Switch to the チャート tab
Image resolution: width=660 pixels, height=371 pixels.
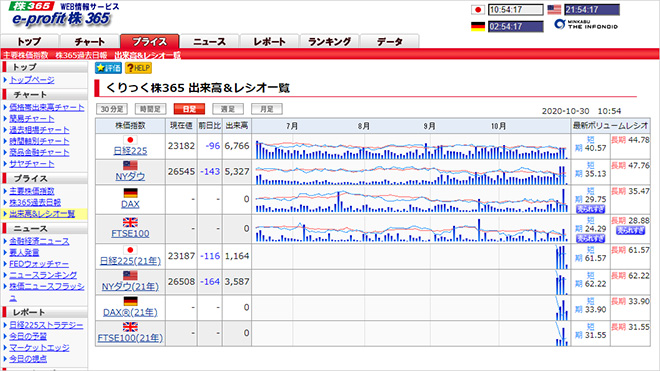click(x=90, y=41)
